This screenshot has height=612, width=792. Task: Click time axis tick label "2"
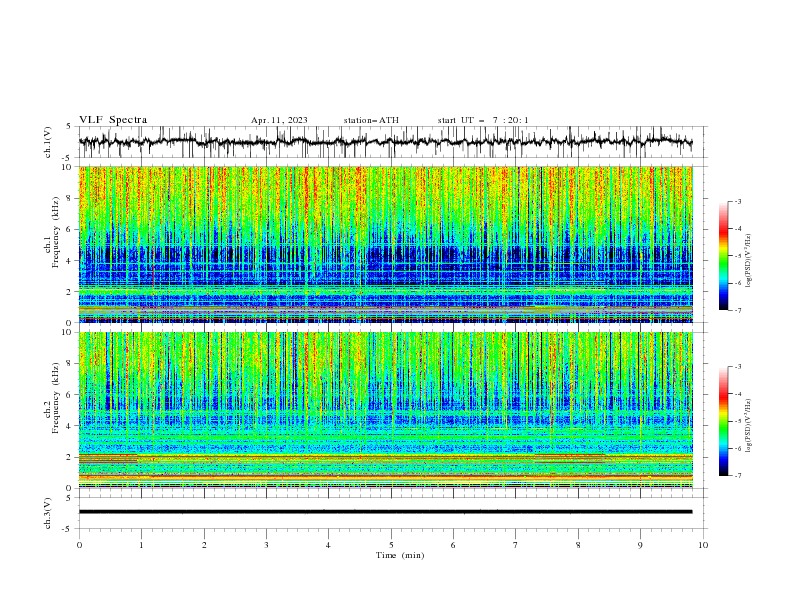pos(204,545)
